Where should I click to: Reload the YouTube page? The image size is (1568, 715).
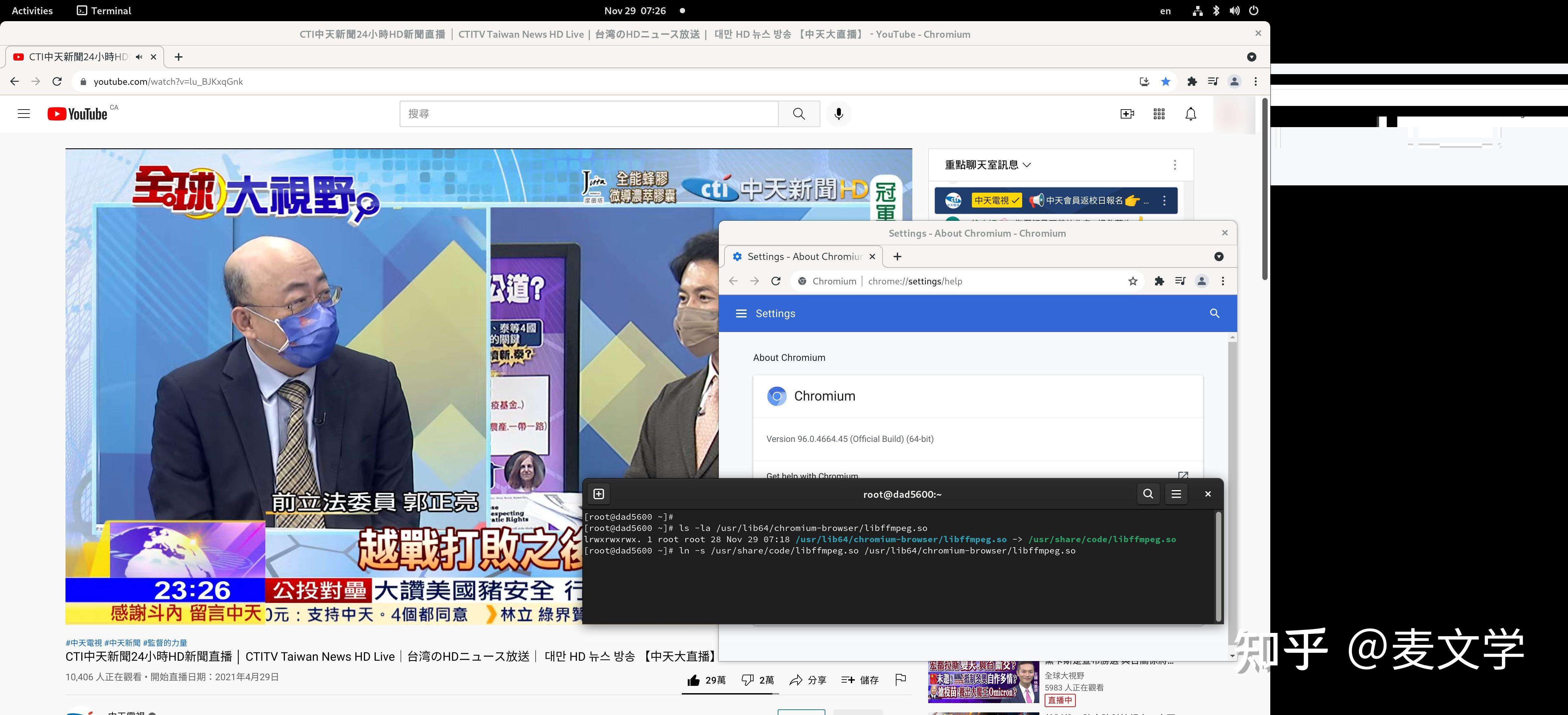[57, 82]
